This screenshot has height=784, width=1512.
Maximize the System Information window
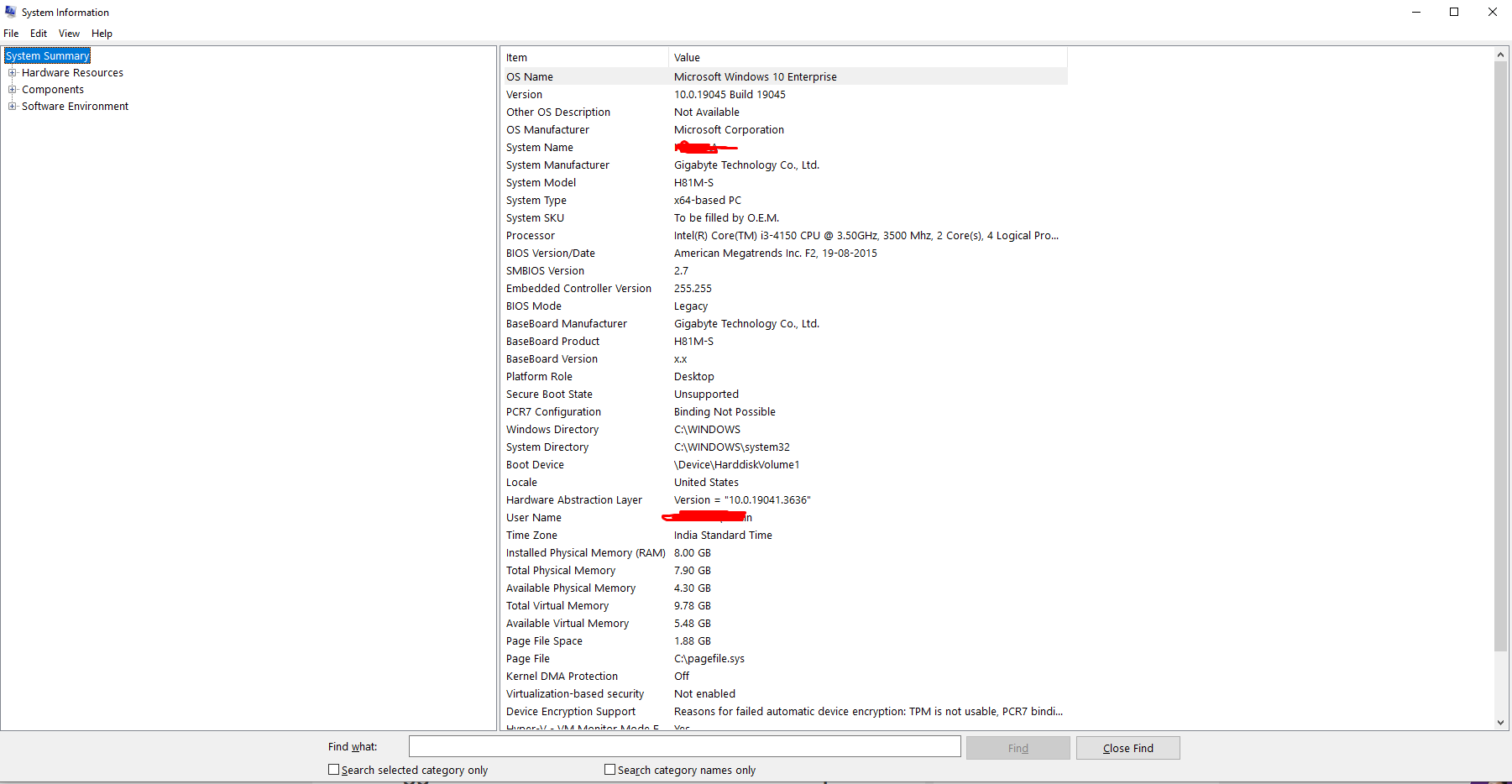point(1454,12)
